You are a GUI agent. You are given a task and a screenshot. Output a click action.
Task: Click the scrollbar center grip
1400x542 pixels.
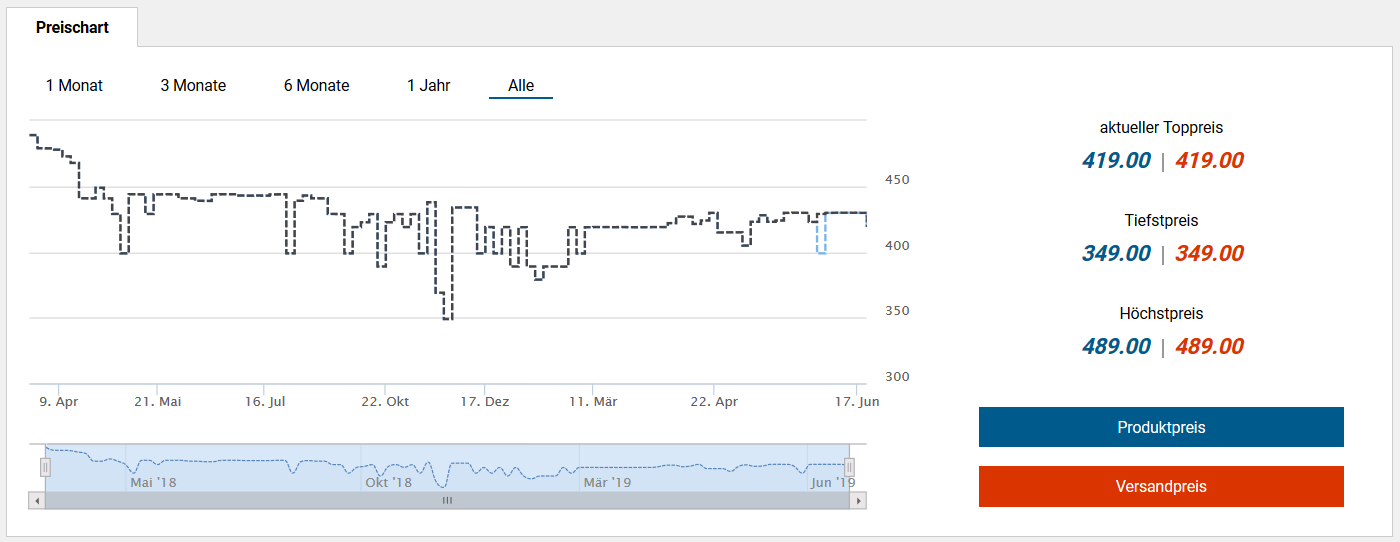pyautogui.click(x=447, y=500)
